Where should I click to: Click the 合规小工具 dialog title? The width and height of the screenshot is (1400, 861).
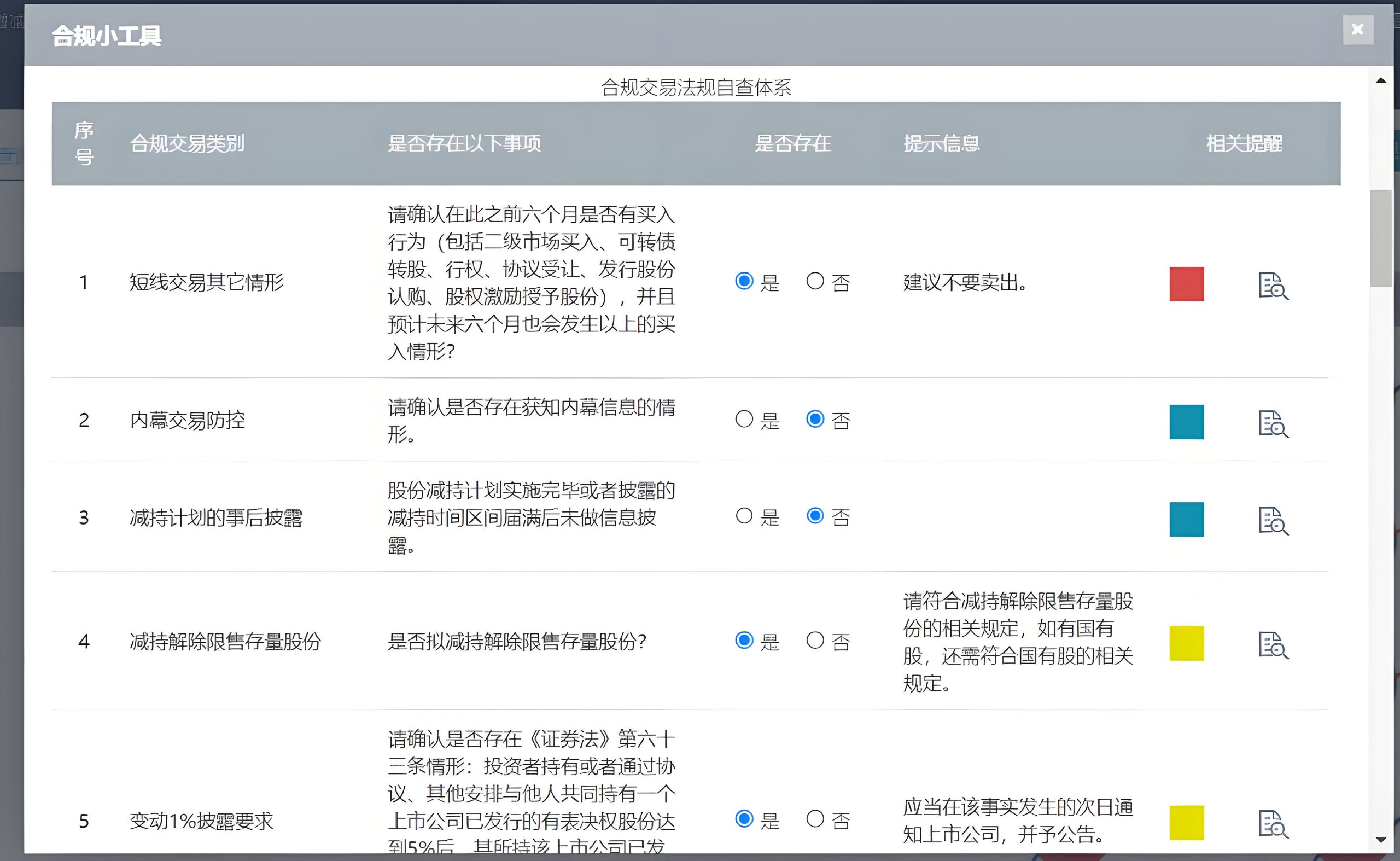pos(107,36)
